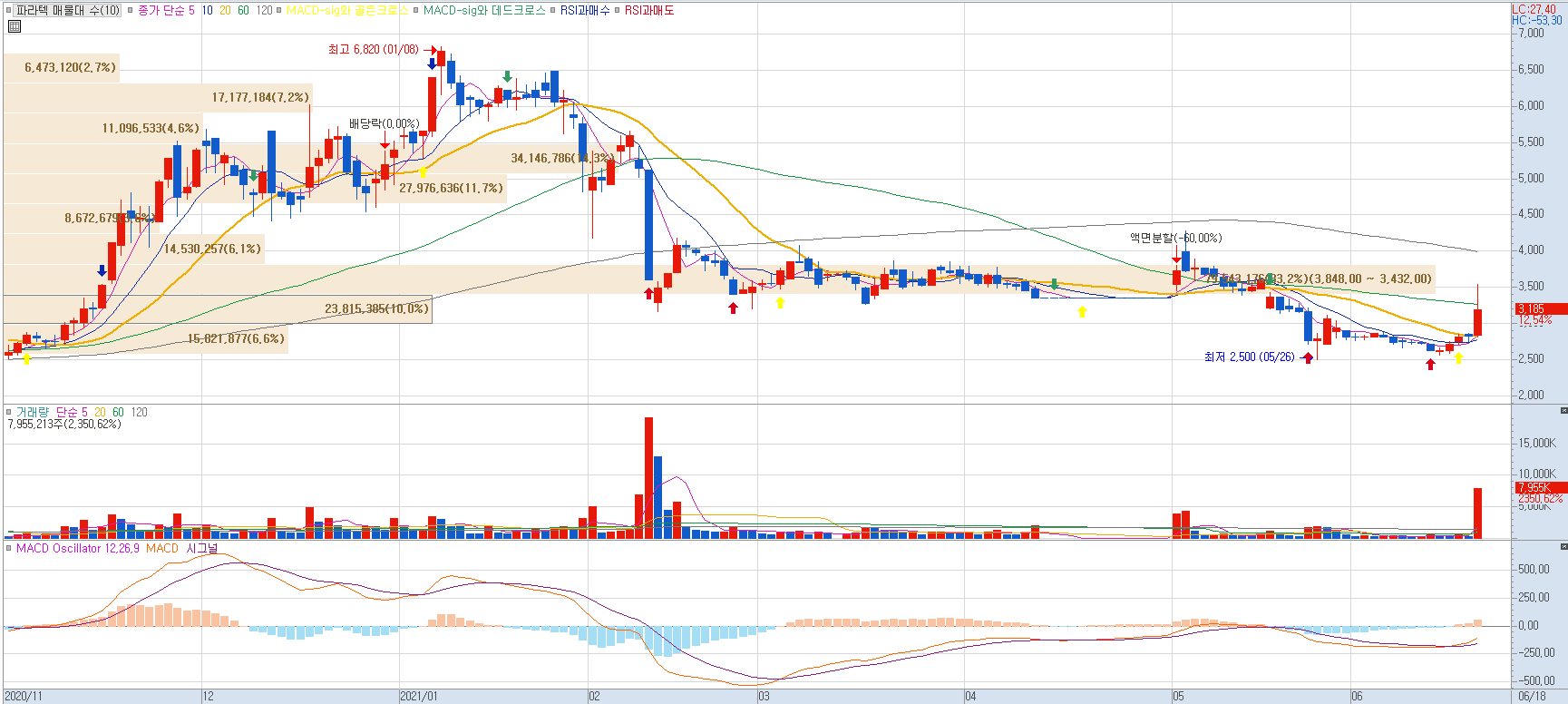Image resolution: width=1568 pixels, height=704 pixels.
Task: Click the 최저 2,500 (05/26) low marker
Action: (1250, 357)
